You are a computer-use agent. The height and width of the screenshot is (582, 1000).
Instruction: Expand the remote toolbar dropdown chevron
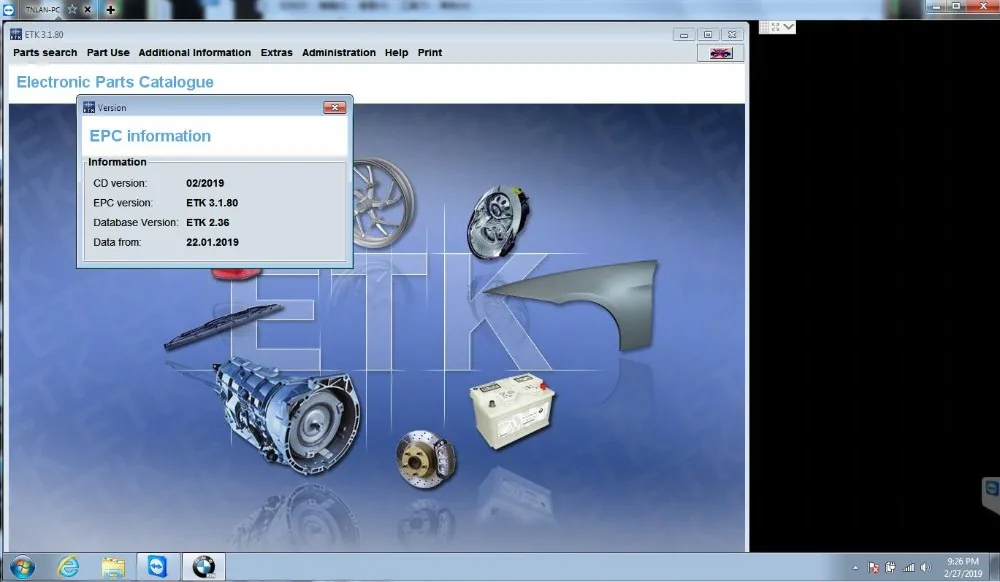[x=789, y=27]
